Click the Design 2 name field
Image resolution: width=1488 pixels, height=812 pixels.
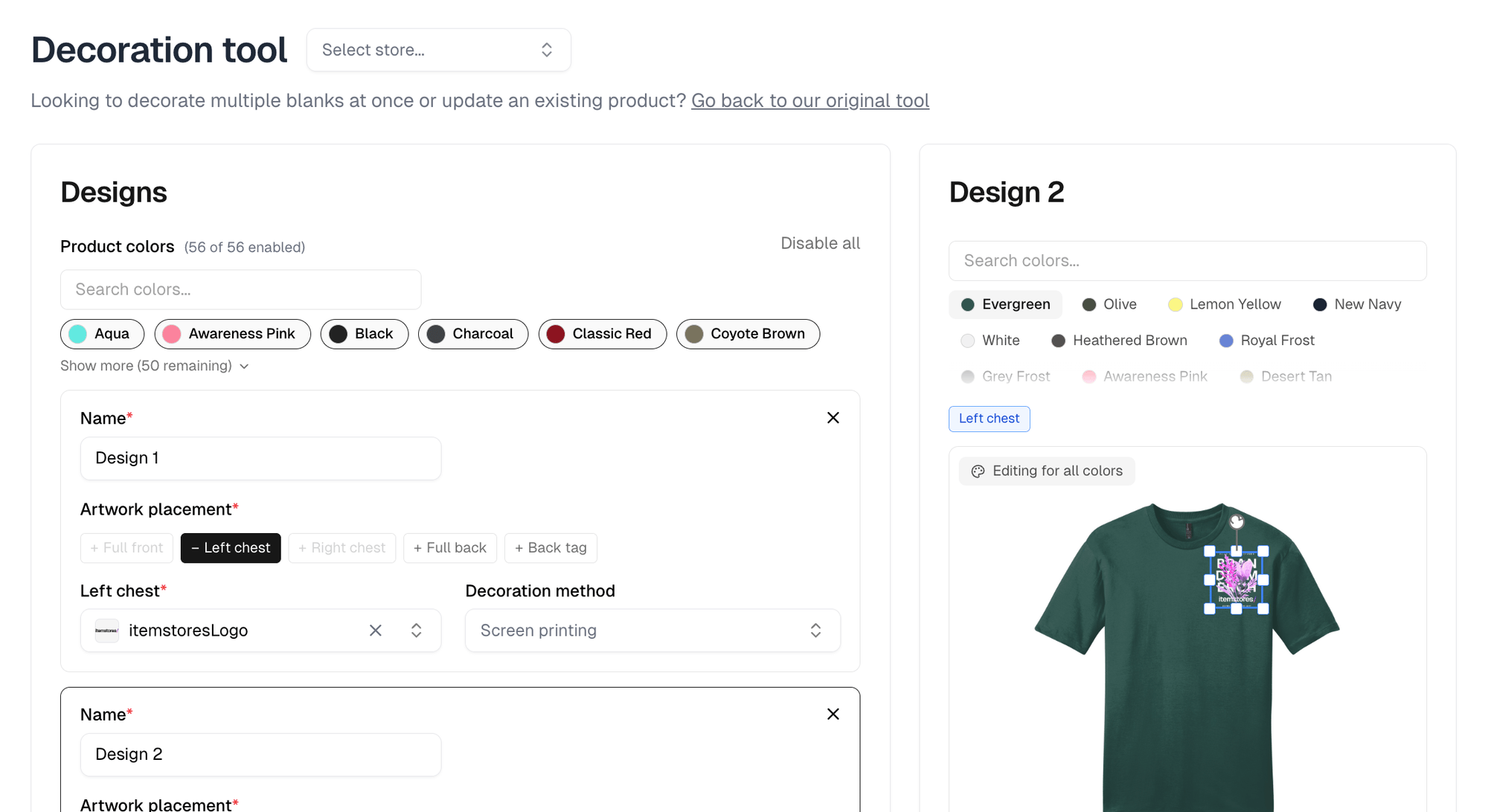(x=260, y=755)
